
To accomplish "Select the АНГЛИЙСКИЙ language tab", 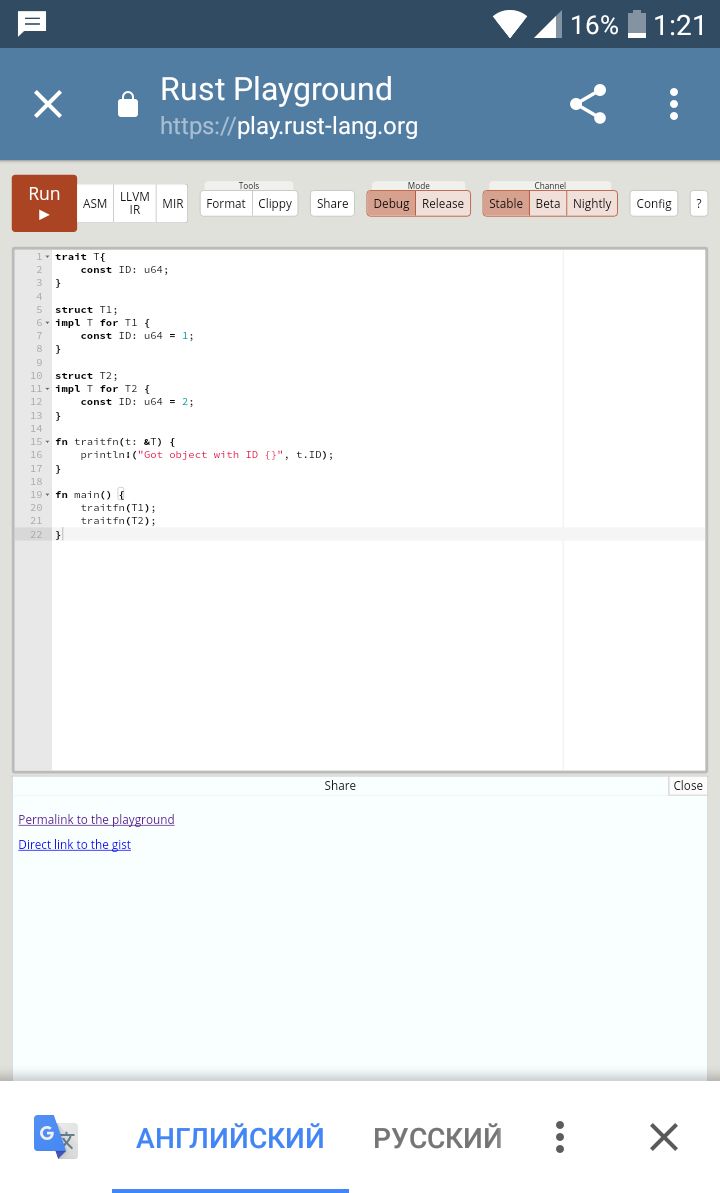I will coord(230,1137).
